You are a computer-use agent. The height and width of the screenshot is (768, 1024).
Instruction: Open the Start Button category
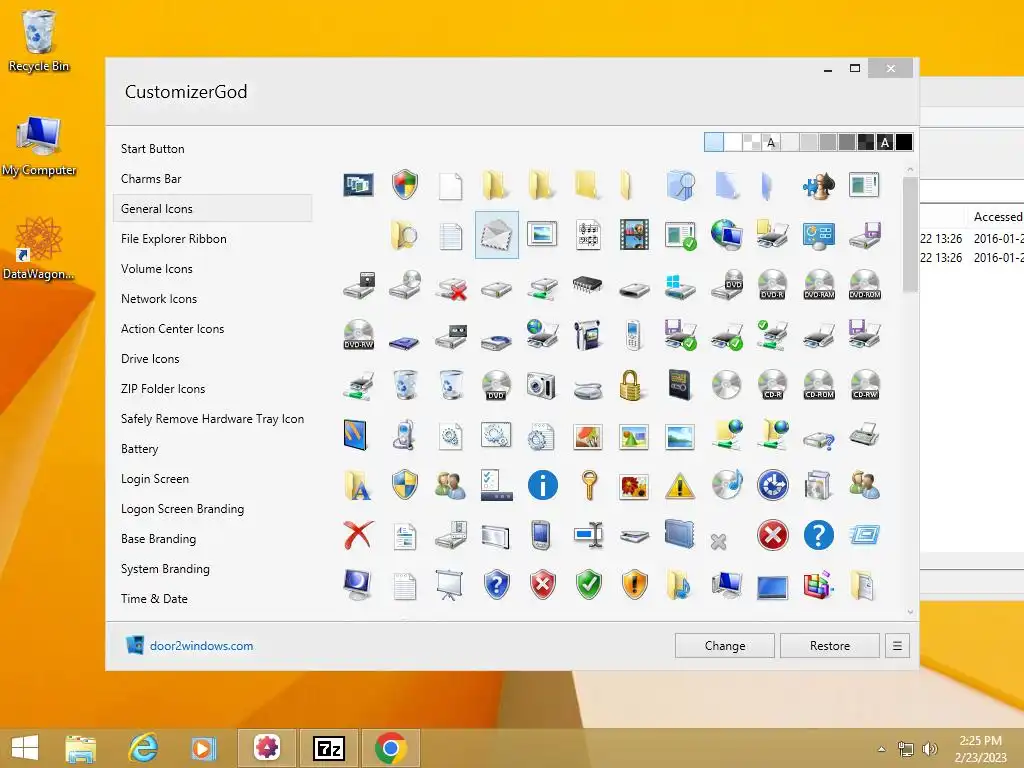pyautogui.click(x=153, y=149)
